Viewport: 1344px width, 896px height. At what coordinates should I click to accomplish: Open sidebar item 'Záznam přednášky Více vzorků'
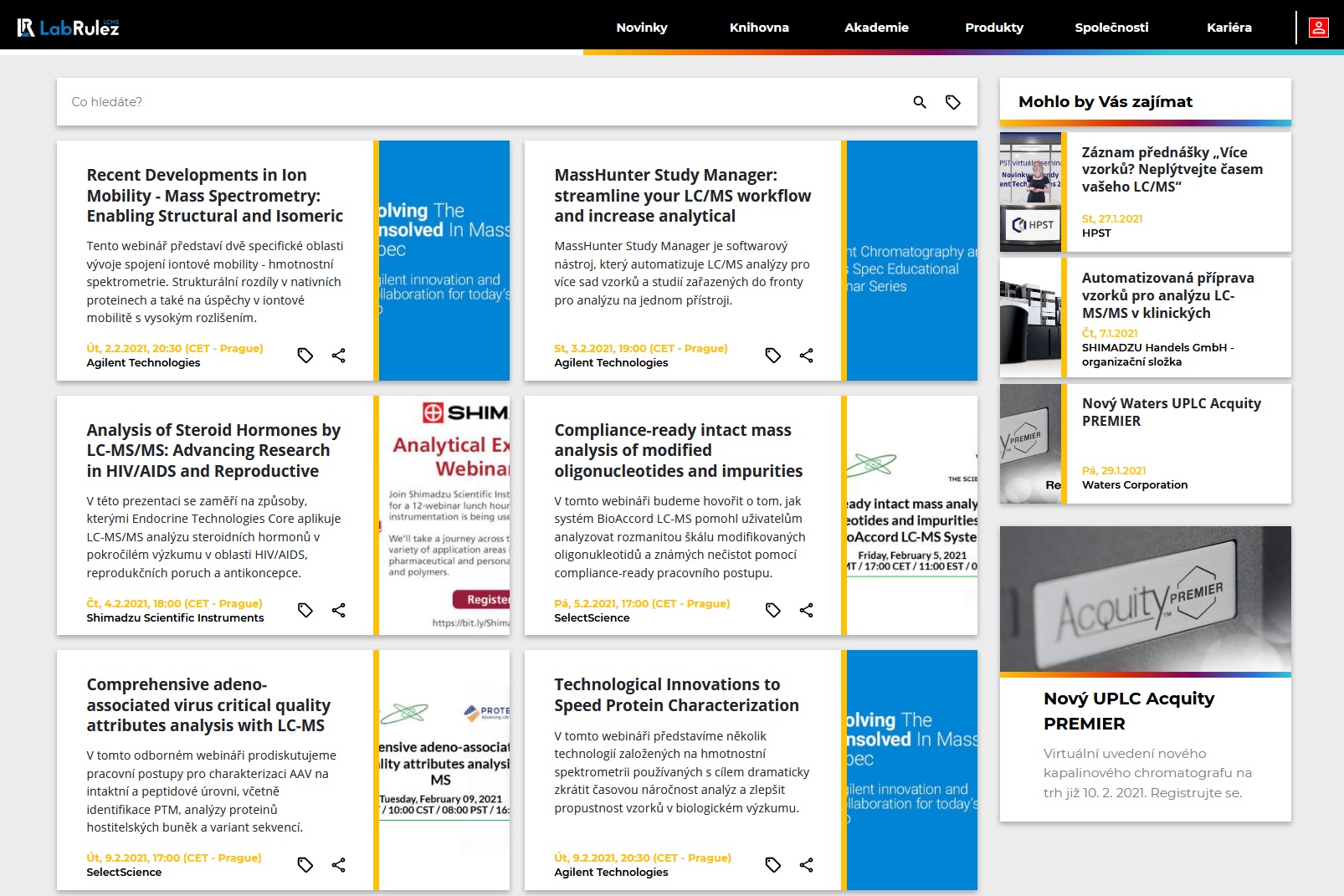[1172, 169]
